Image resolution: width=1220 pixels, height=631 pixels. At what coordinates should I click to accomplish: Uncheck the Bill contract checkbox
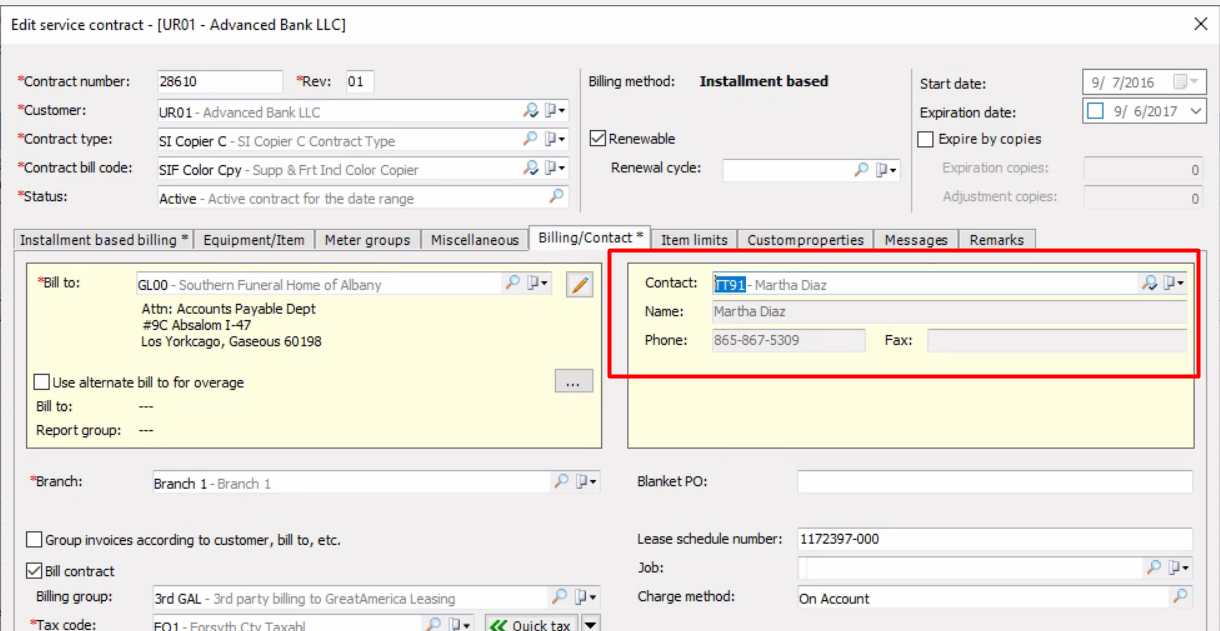34,571
